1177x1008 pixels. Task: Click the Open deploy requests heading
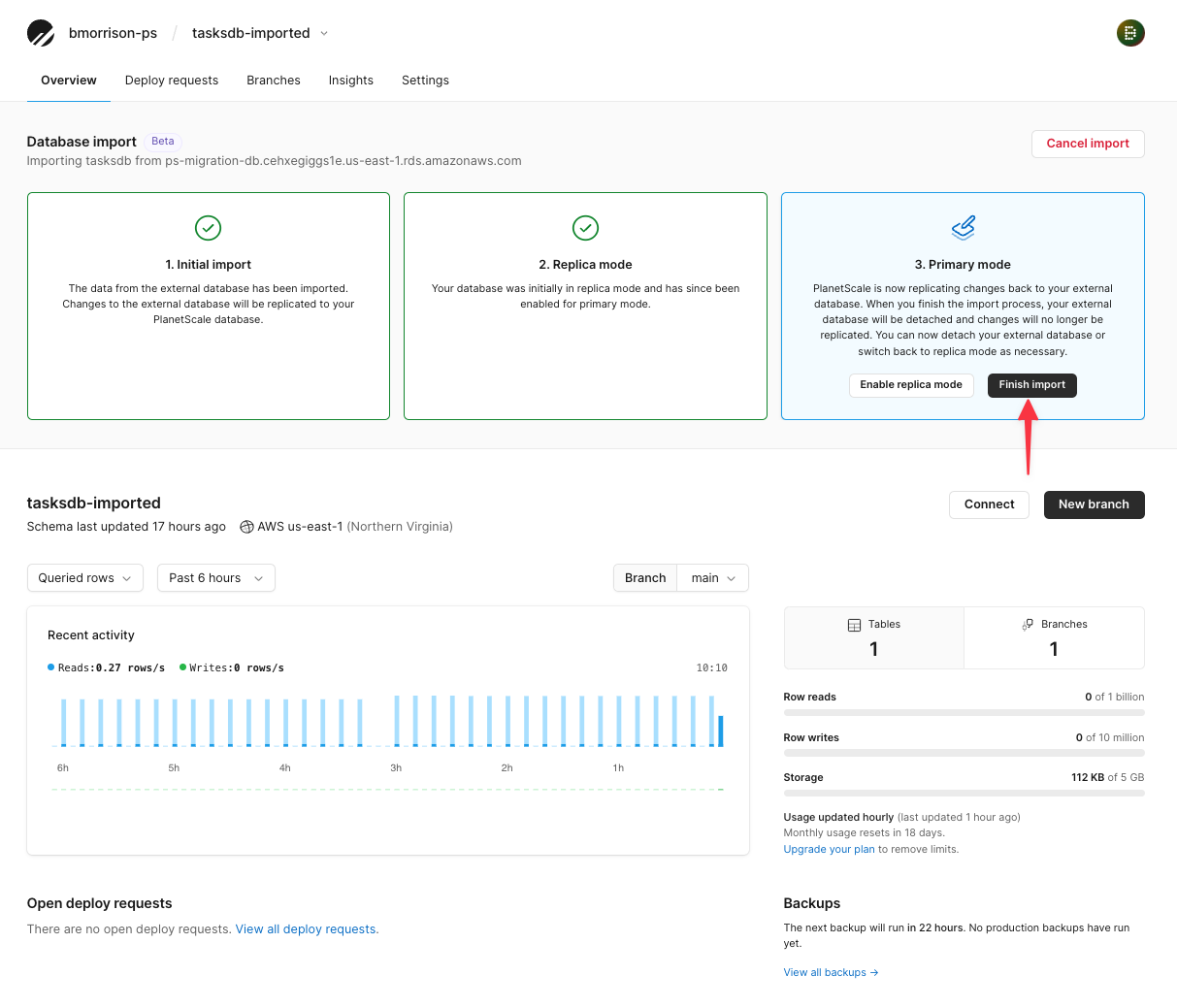click(x=99, y=903)
